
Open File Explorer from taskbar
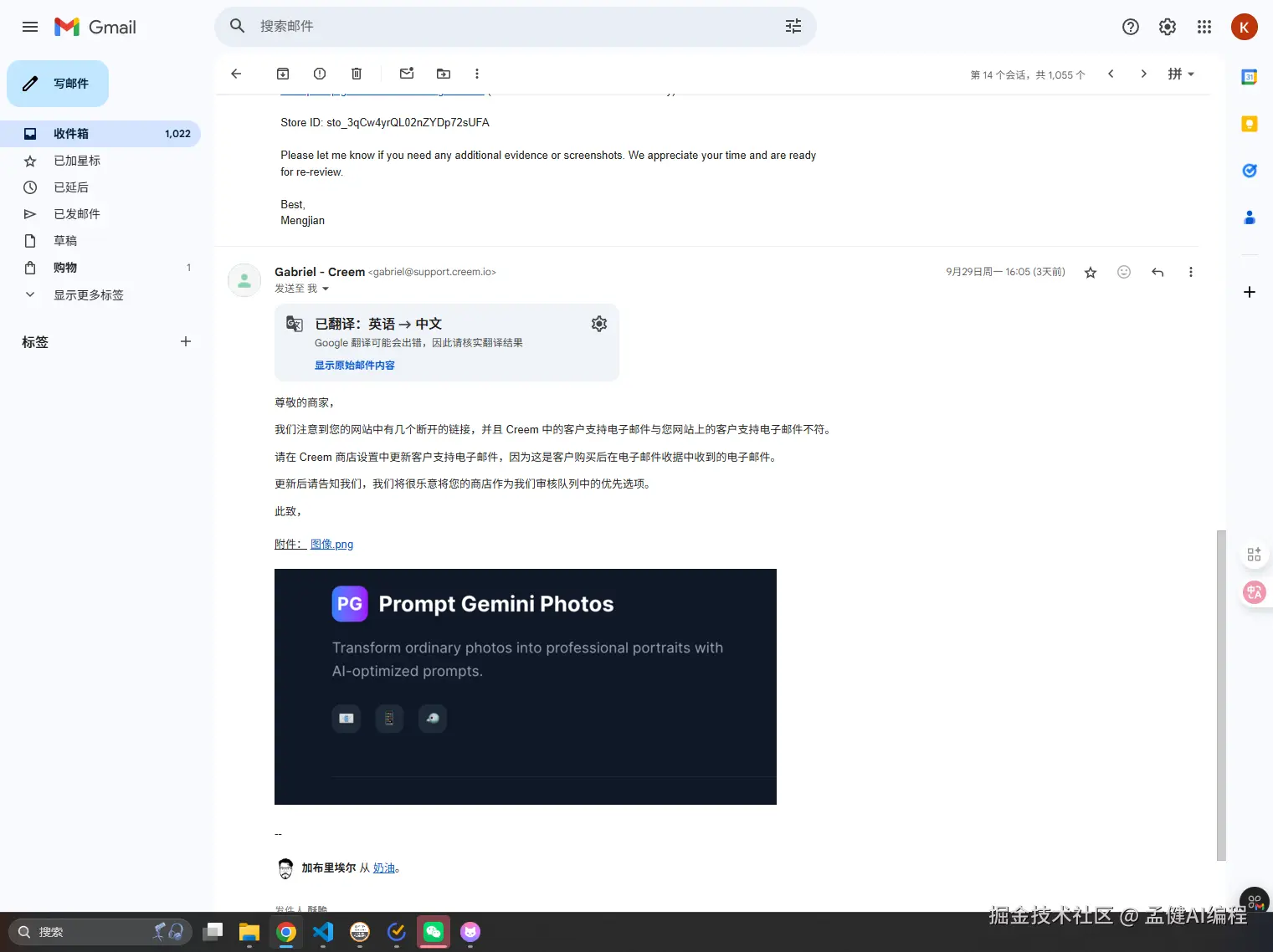coord(249,932)
